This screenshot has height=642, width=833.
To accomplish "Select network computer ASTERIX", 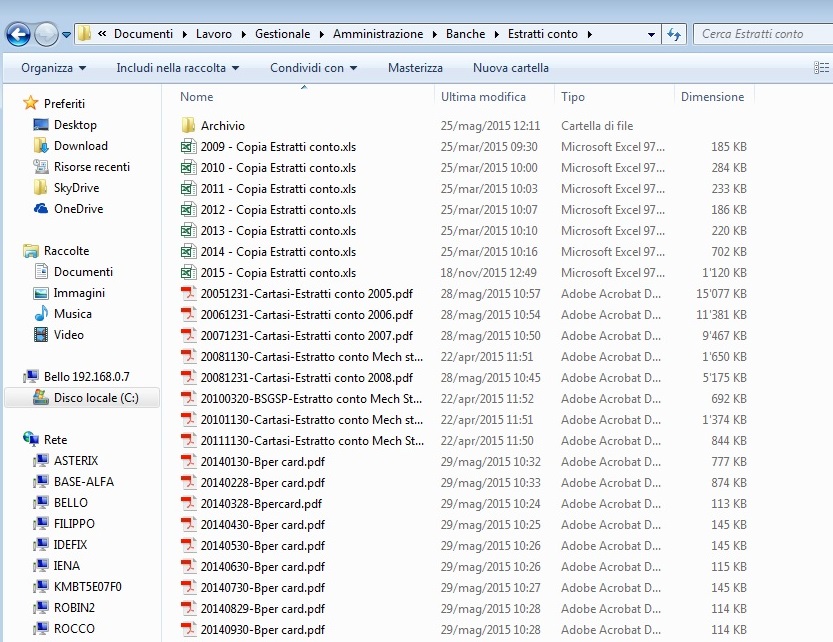I will [x=75, y=461].
